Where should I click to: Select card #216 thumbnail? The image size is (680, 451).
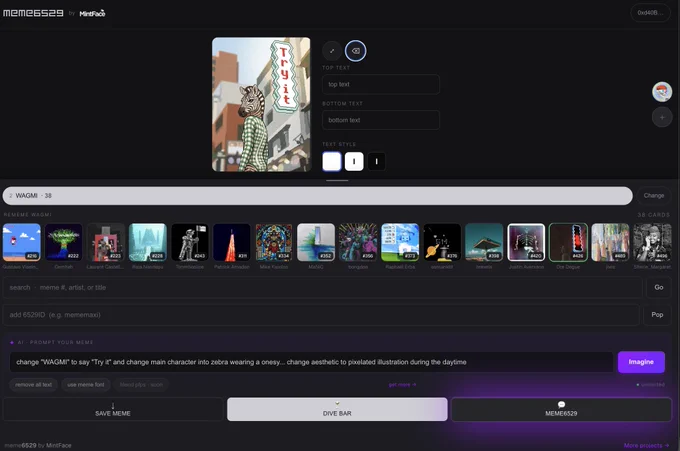22,242
